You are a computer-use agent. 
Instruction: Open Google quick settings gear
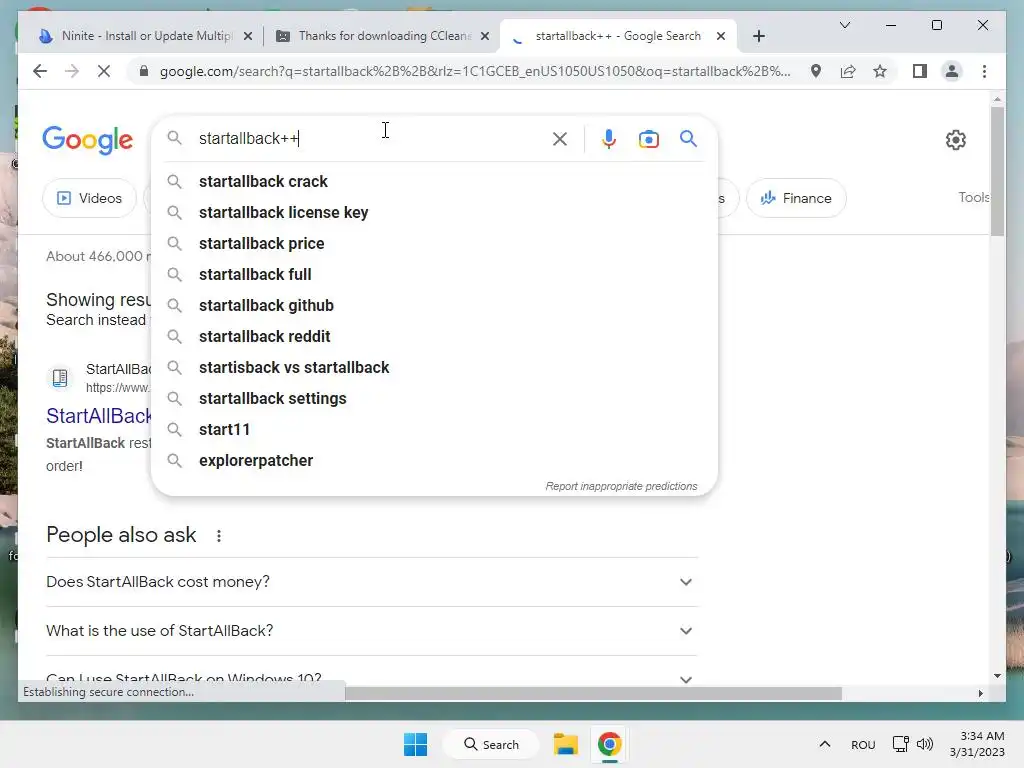(955, 140)
